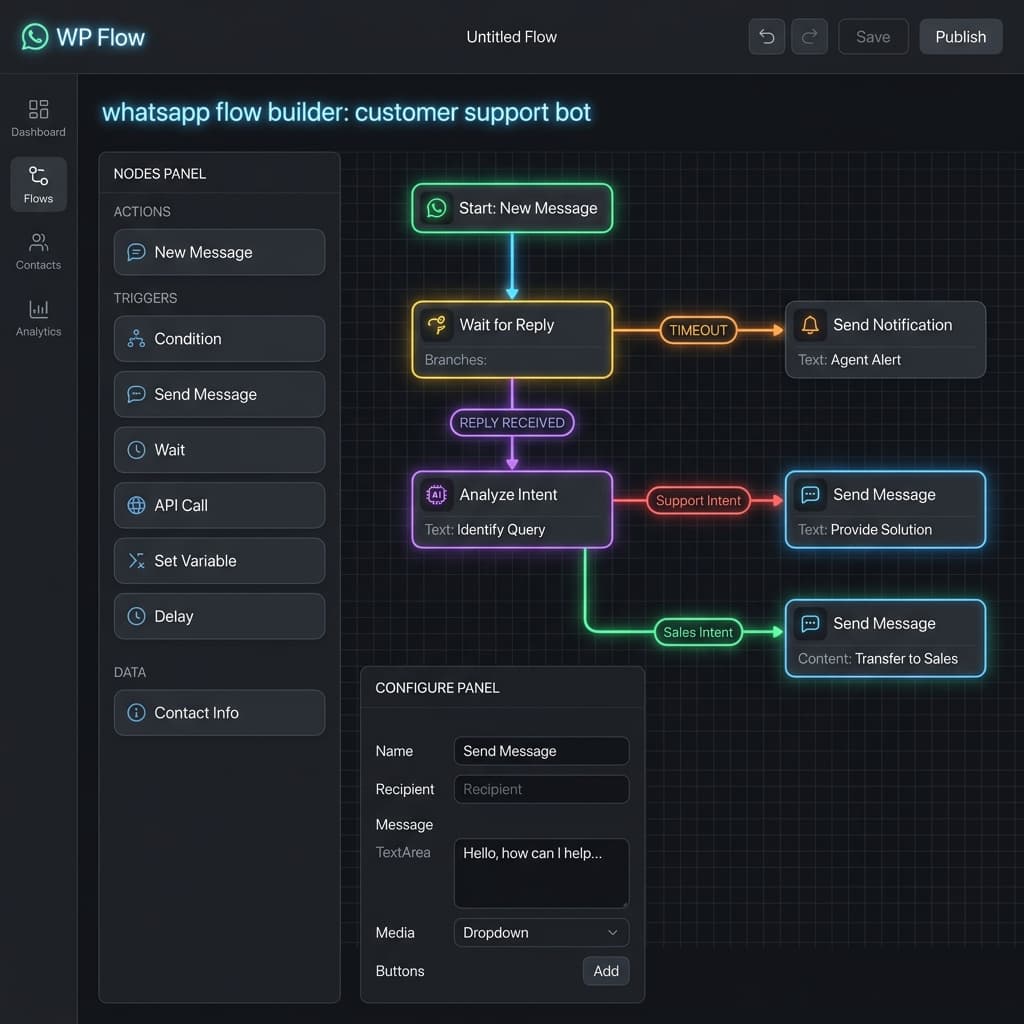The image size is (1024, 1024).
Task: Select the Delay node item
Action: tap(219, 616)
